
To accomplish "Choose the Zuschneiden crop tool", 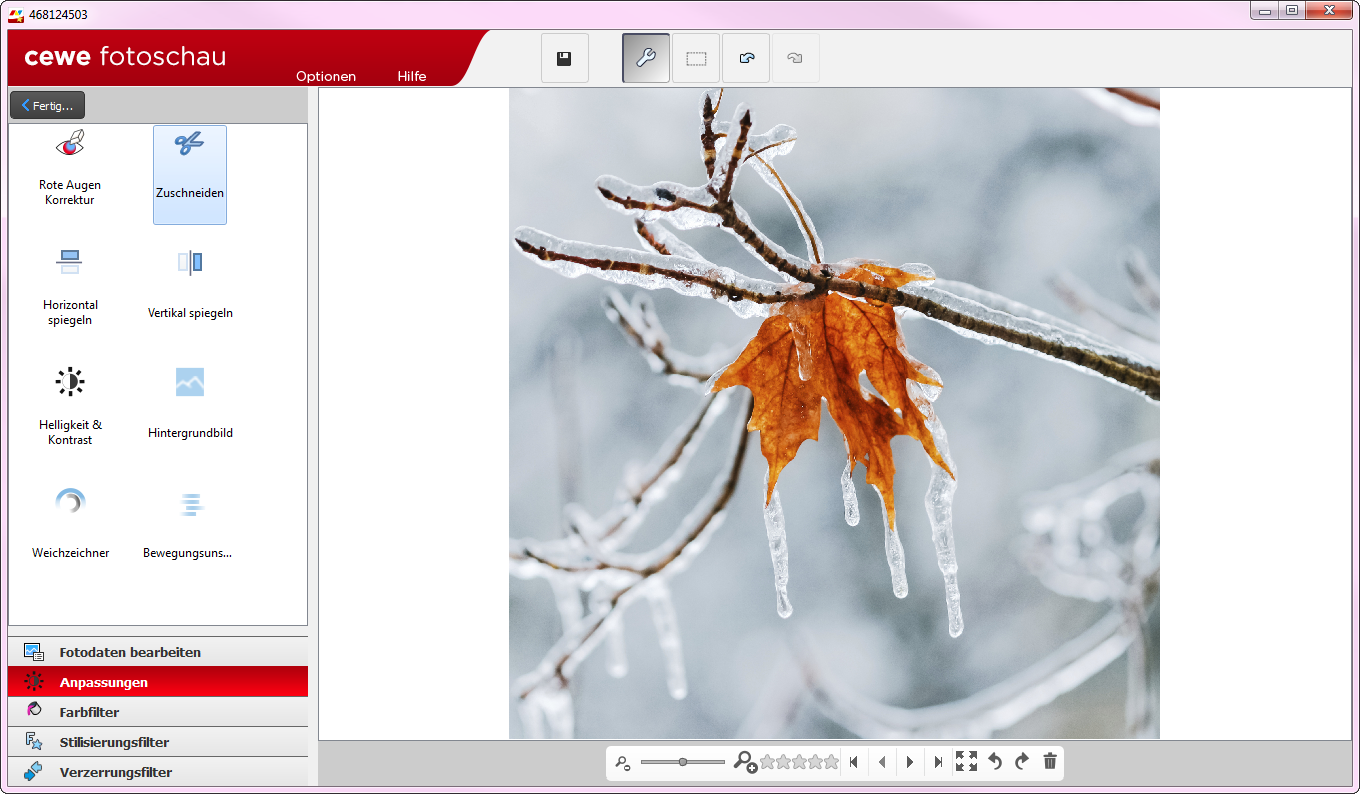I will pos(190,175).
